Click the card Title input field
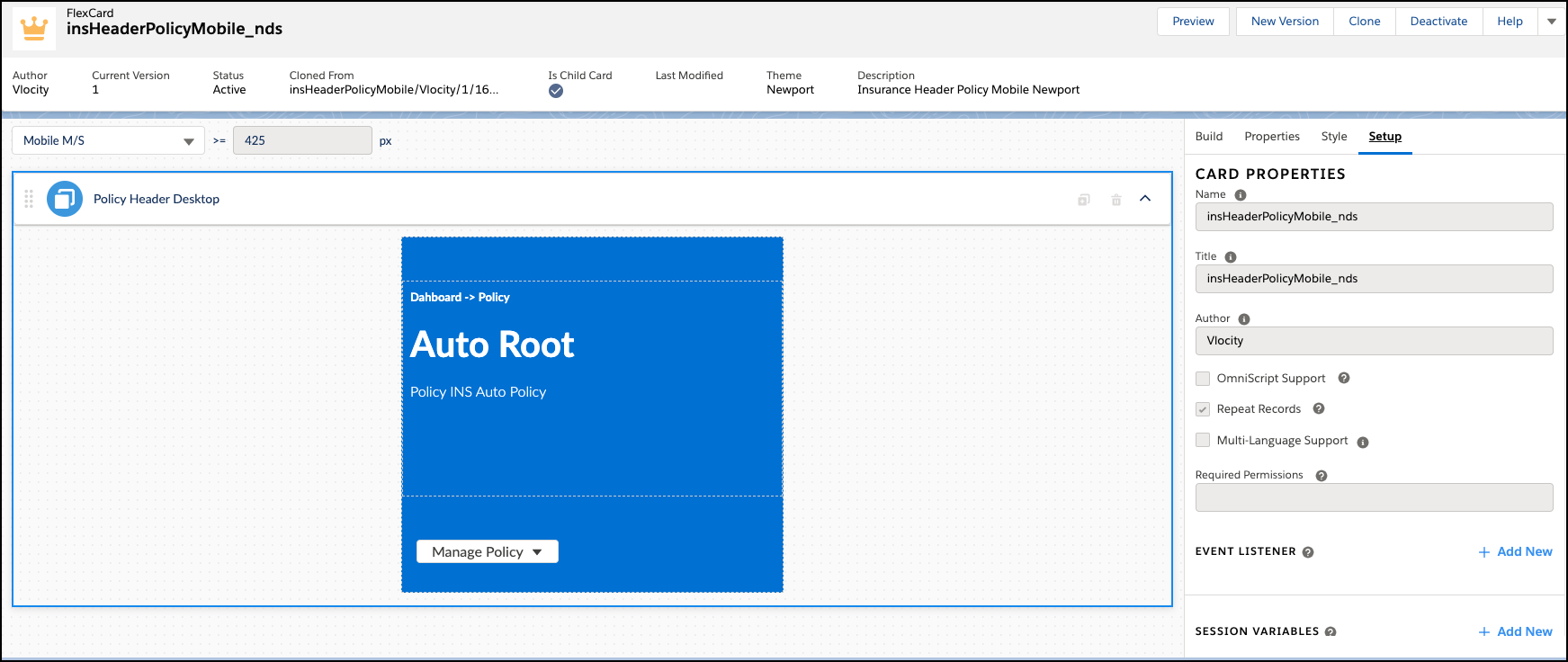Viewport: 1568px width, 662px height. (1374, 279)
